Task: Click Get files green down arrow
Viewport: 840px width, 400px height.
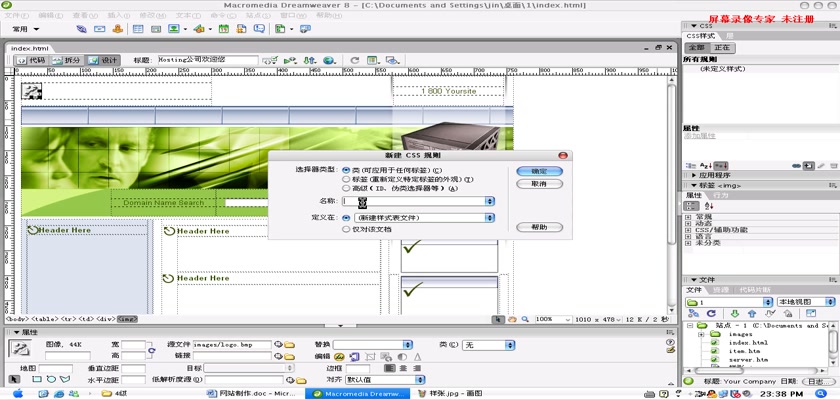Action: (x=735, y=314)
